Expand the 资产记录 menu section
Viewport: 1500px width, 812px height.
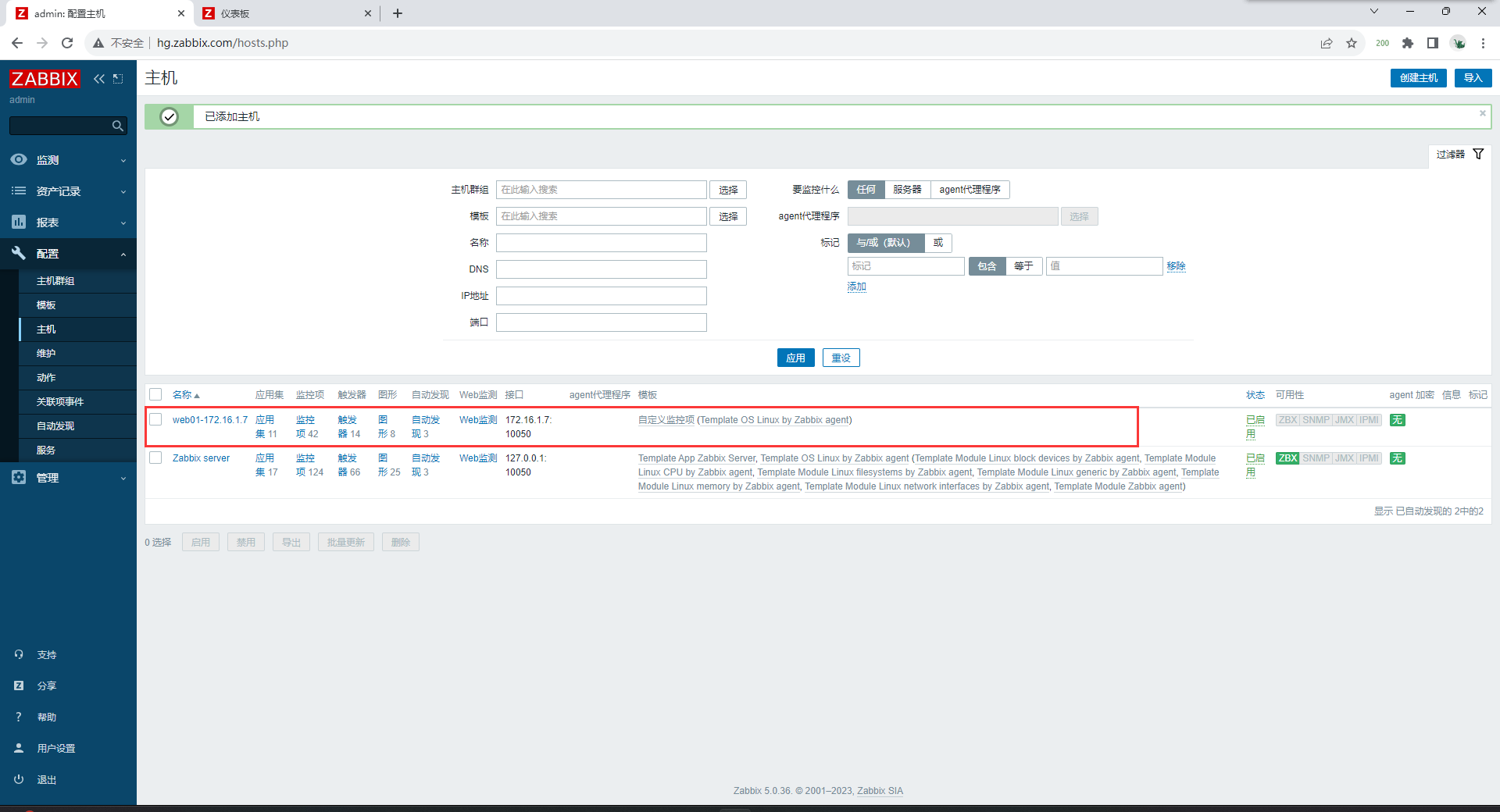coord(68,191)
